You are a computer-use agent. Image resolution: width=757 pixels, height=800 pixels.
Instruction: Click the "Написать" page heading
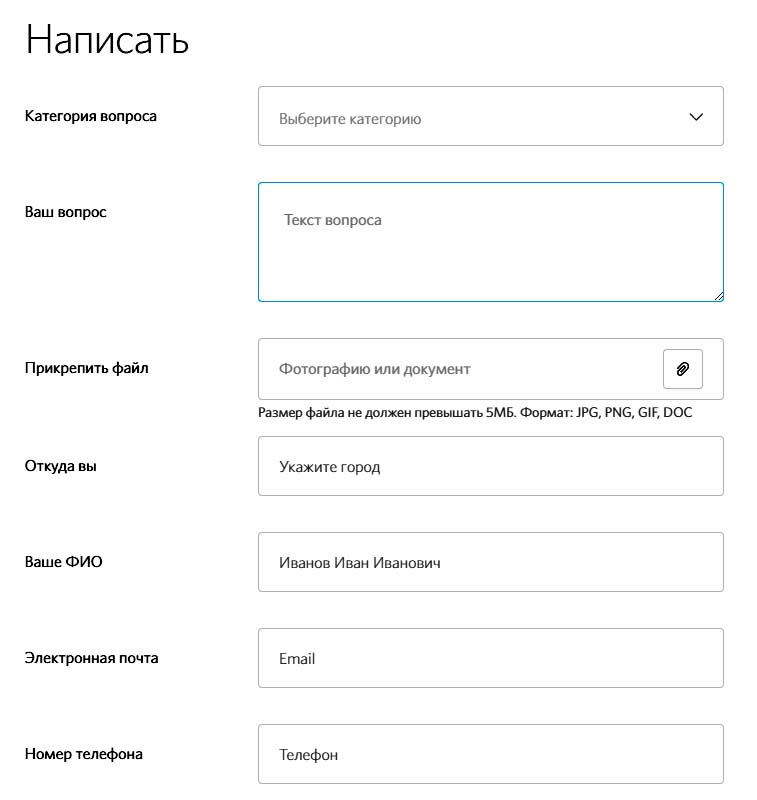pyautogui.click(x=107, y=39)
